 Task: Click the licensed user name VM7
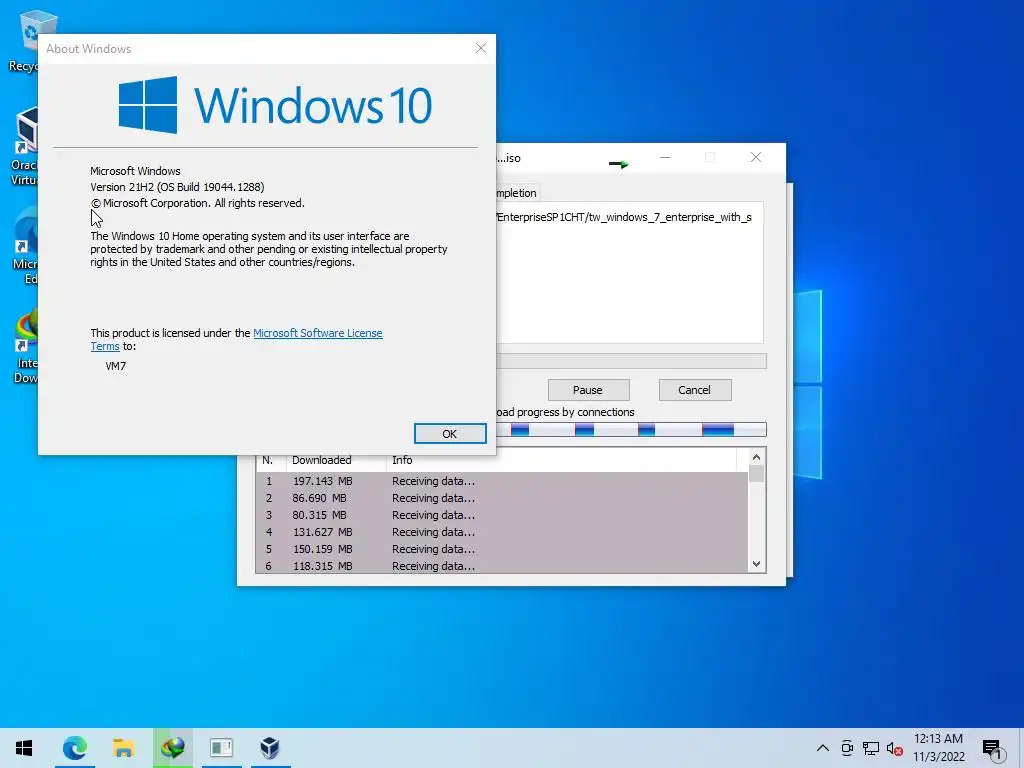tap(116, 366)
